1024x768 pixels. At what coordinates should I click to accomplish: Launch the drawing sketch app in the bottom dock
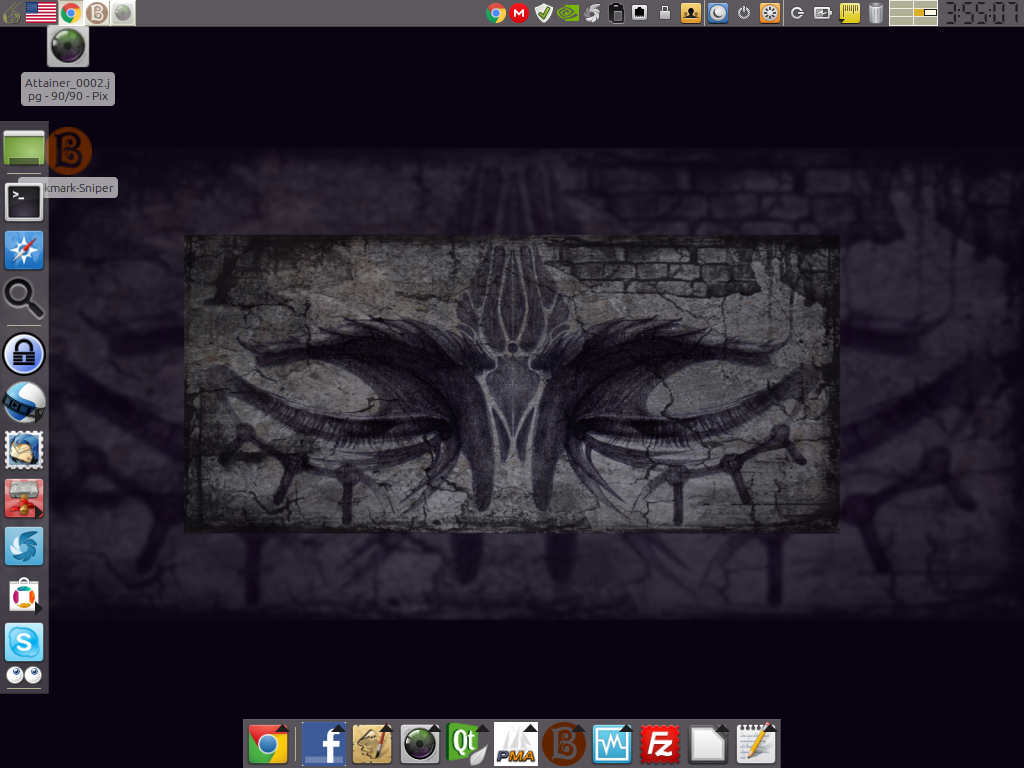coord(372,744)
